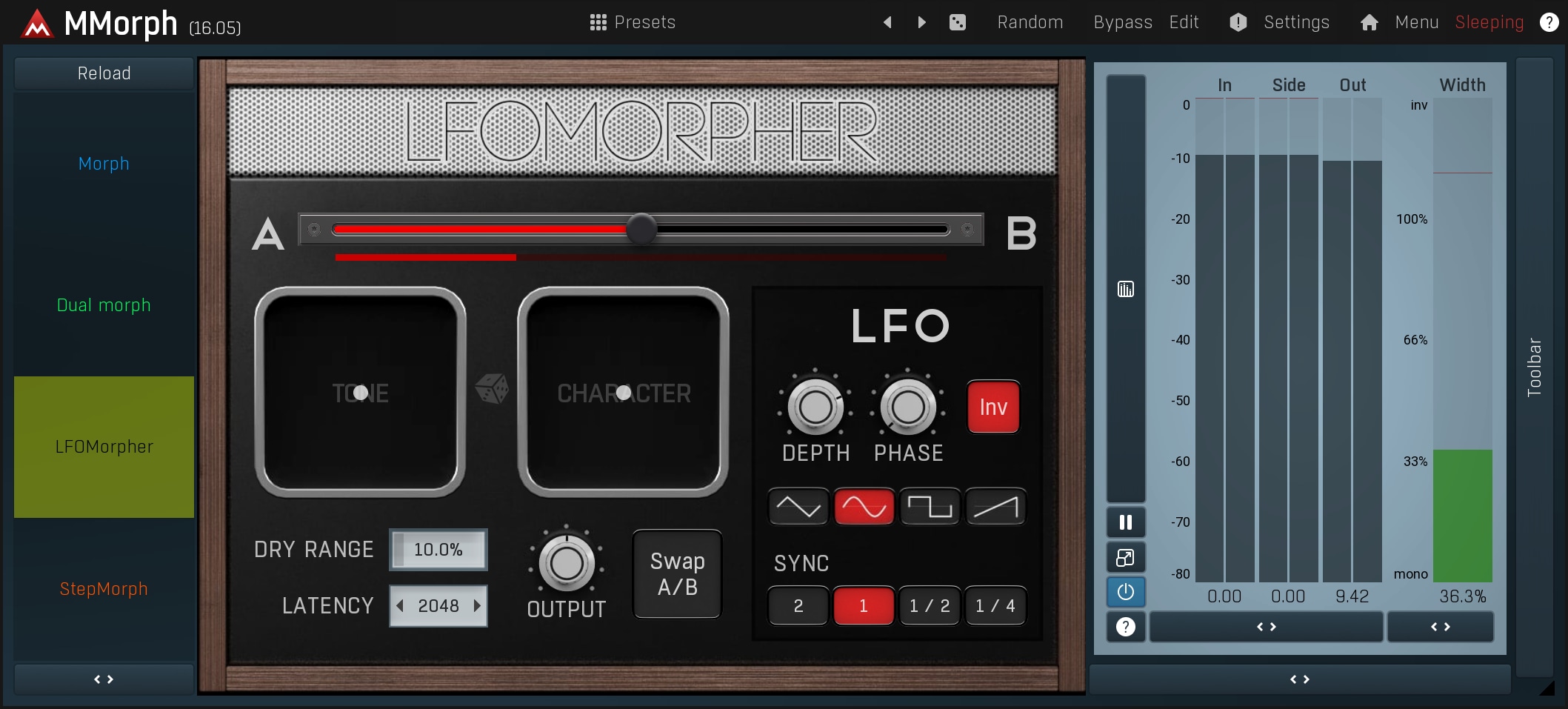Open help via top-right question mark

click(x=1549, y=22)
